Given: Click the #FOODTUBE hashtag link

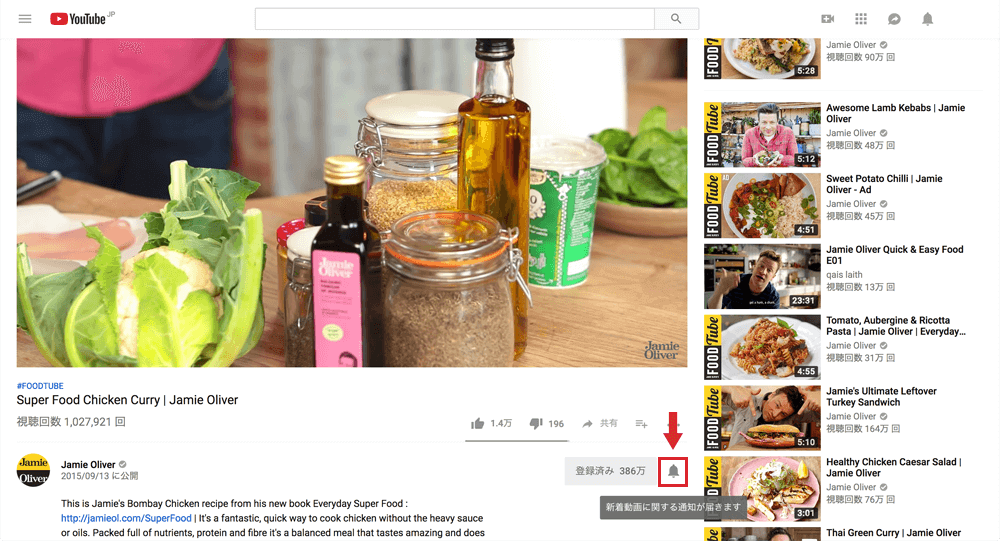Looking at the screenshot, I should [x=40, y=386].
